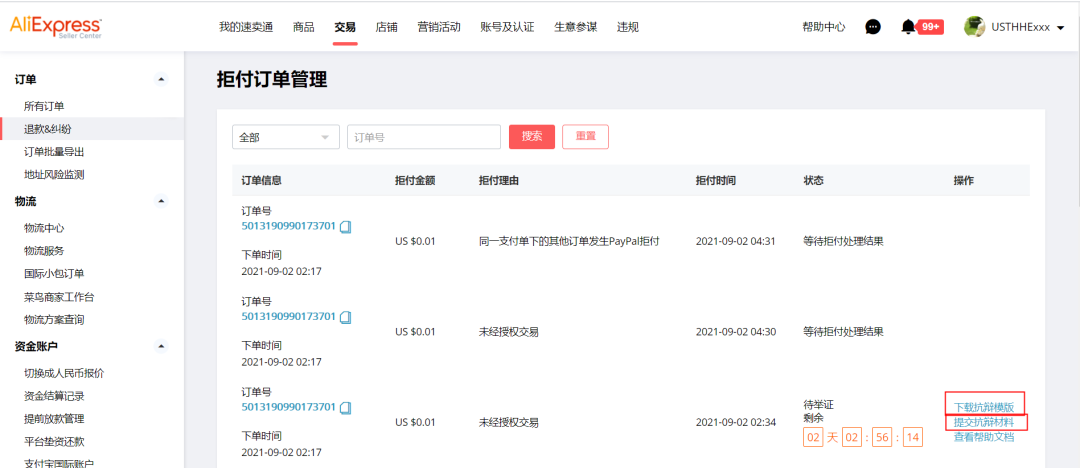1080x468 pixels.
Task: Open the 违规 navigation menu
Action: pyautogui.click(x=627, y=27)
